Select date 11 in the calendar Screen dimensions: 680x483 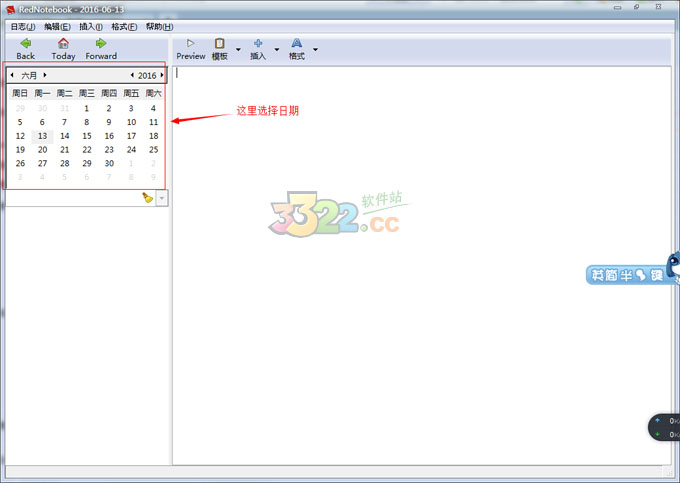point(154,122)
